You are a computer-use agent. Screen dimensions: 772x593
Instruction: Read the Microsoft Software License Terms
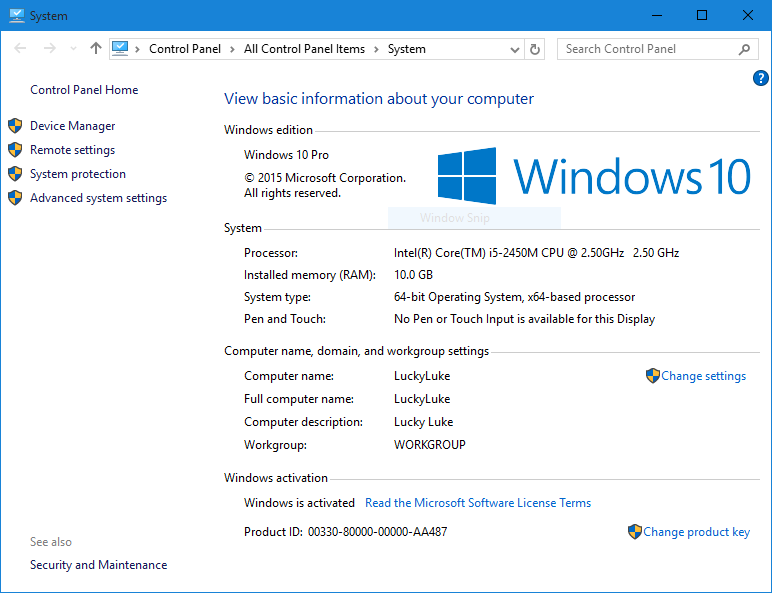[x=477, y=503]
